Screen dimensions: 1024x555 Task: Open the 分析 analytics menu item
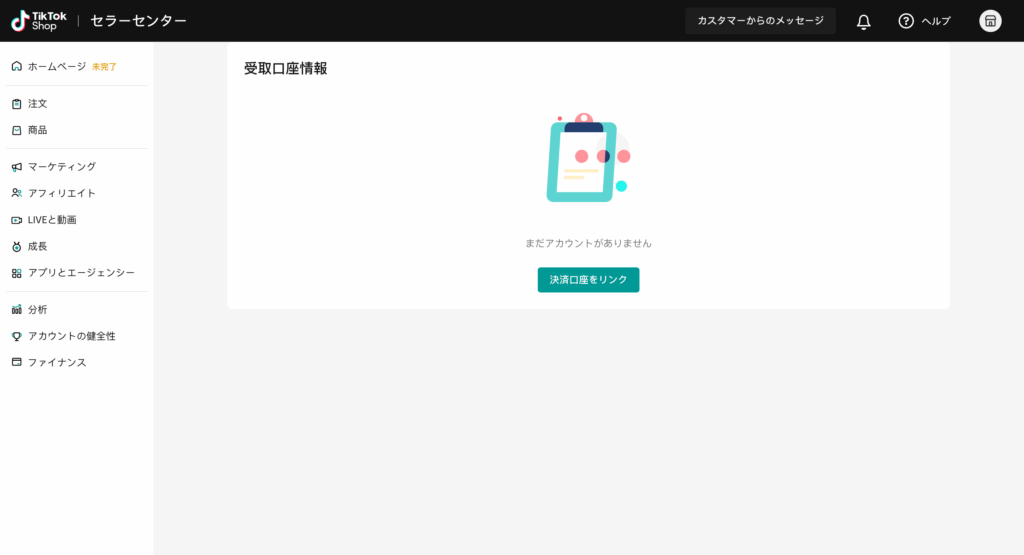coord(37,310)
